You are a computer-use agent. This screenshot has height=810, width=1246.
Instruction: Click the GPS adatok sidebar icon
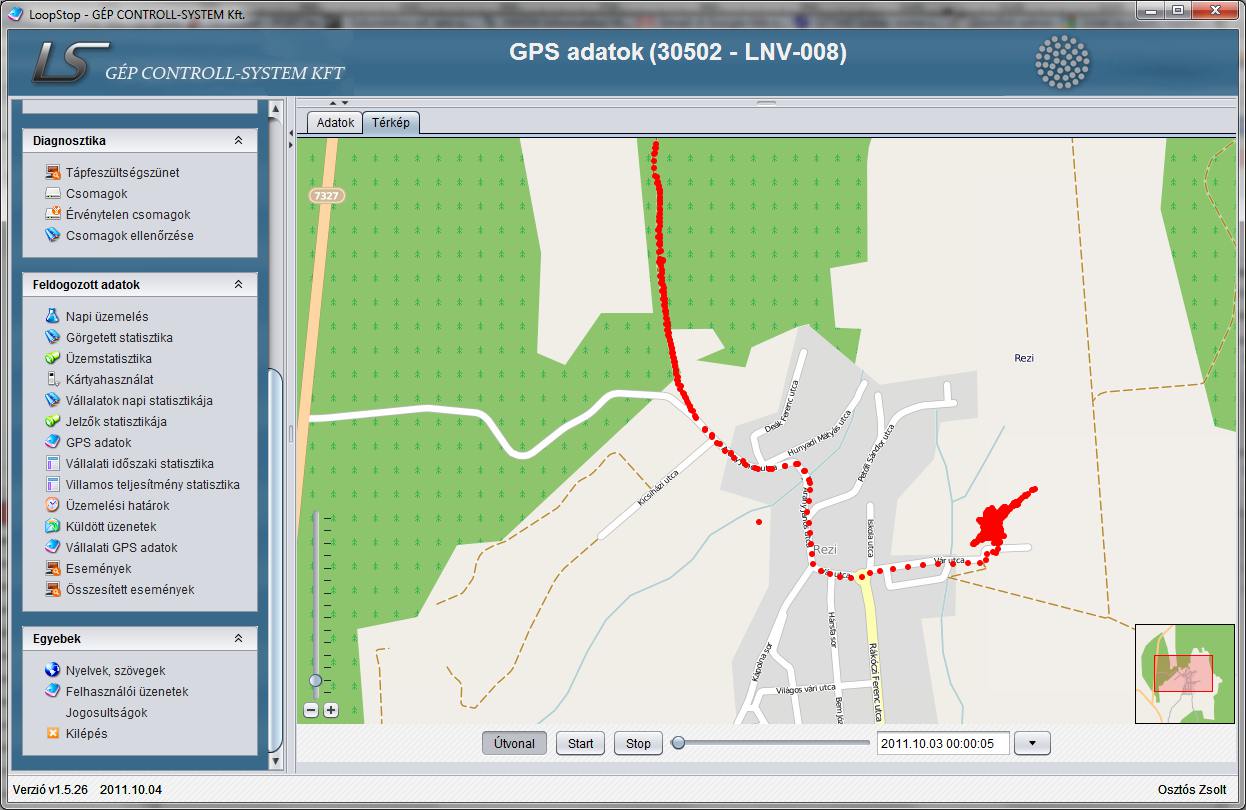click(x=54, y=443)
